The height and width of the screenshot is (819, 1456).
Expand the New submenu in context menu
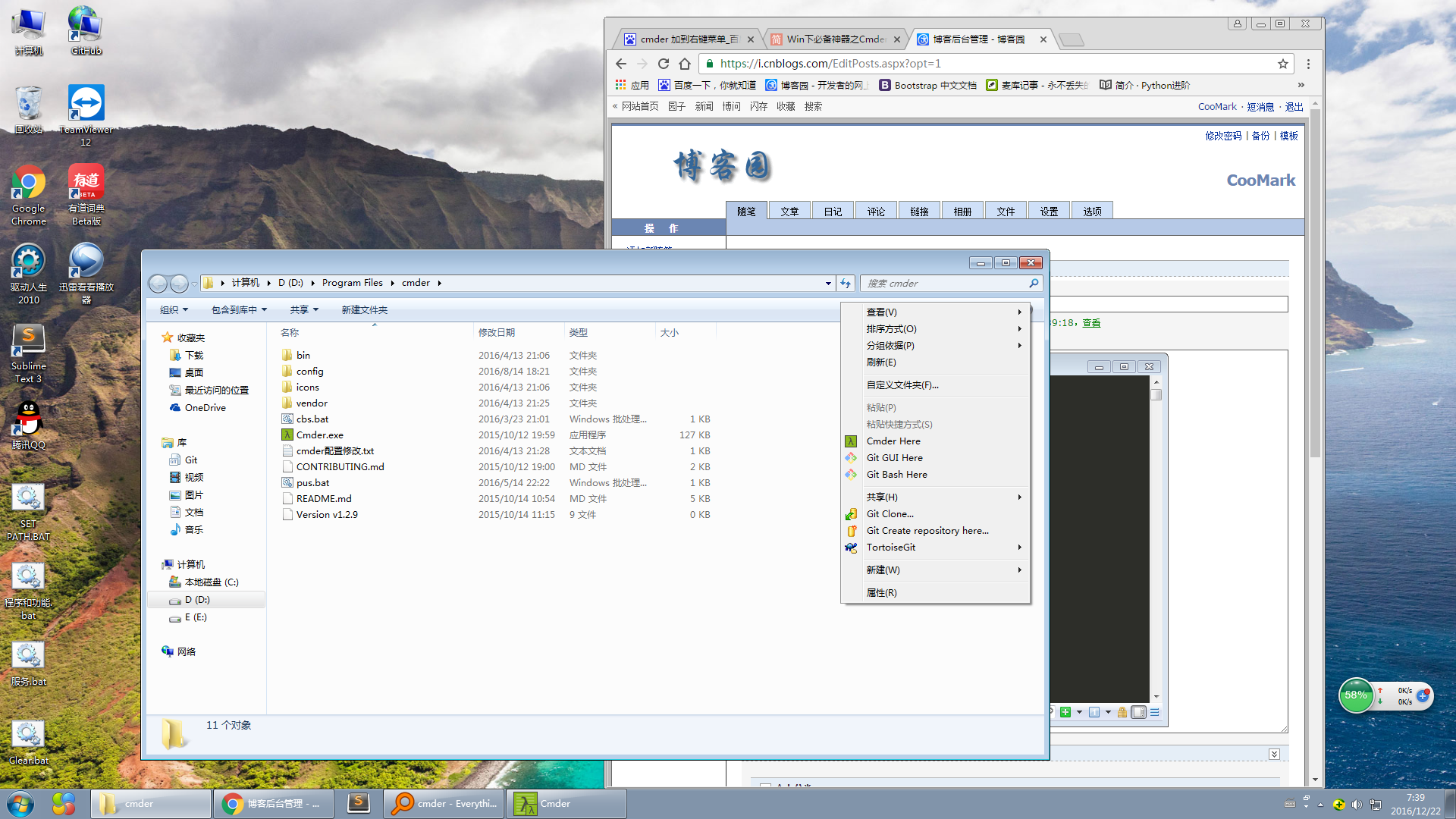[935, 570]
